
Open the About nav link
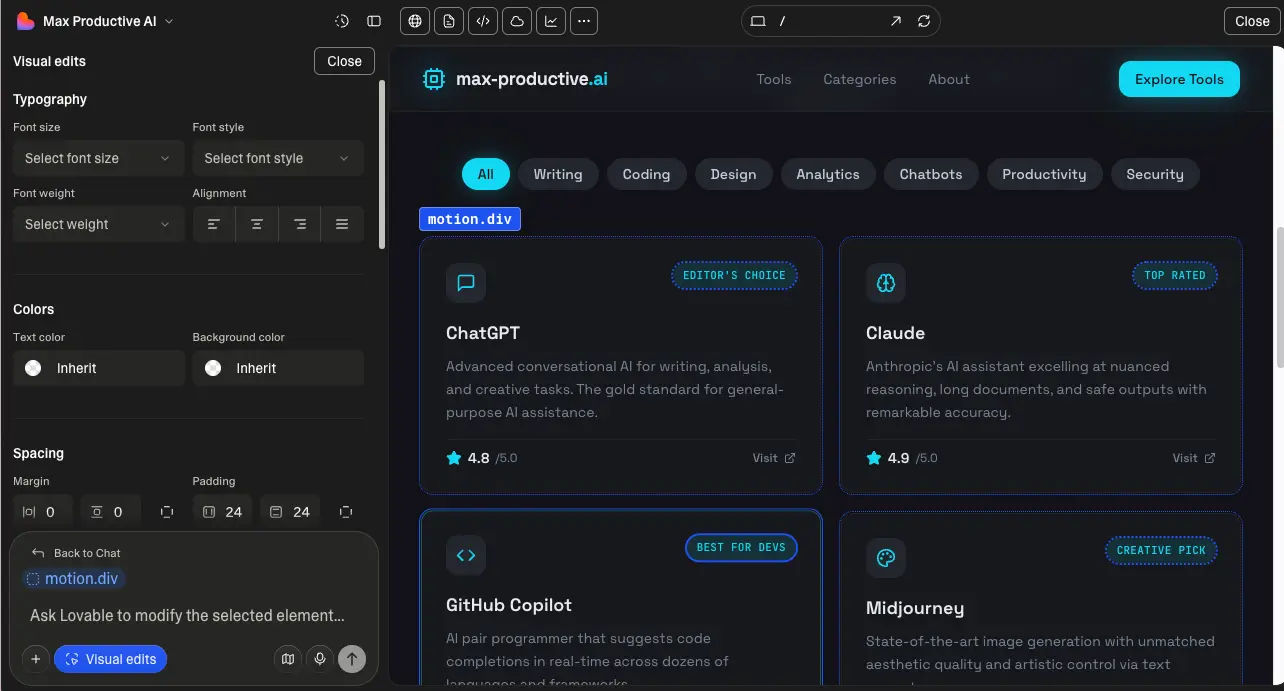click(x=949, y=79)
